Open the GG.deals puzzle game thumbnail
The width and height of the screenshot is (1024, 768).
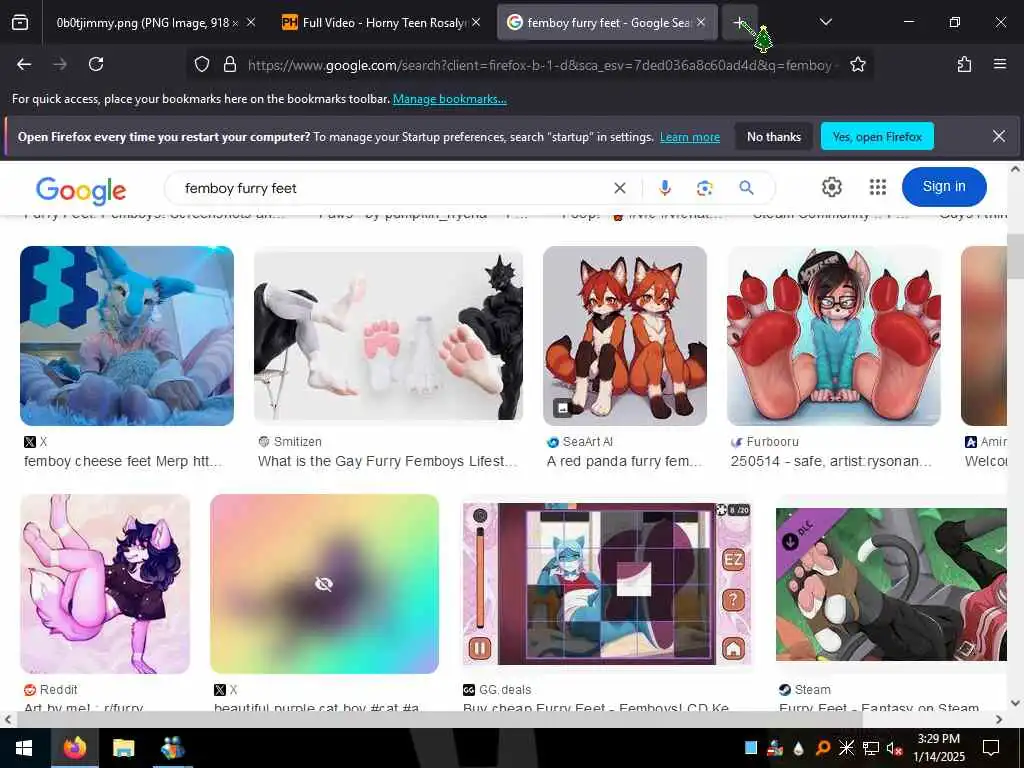[x=607, y=584]
